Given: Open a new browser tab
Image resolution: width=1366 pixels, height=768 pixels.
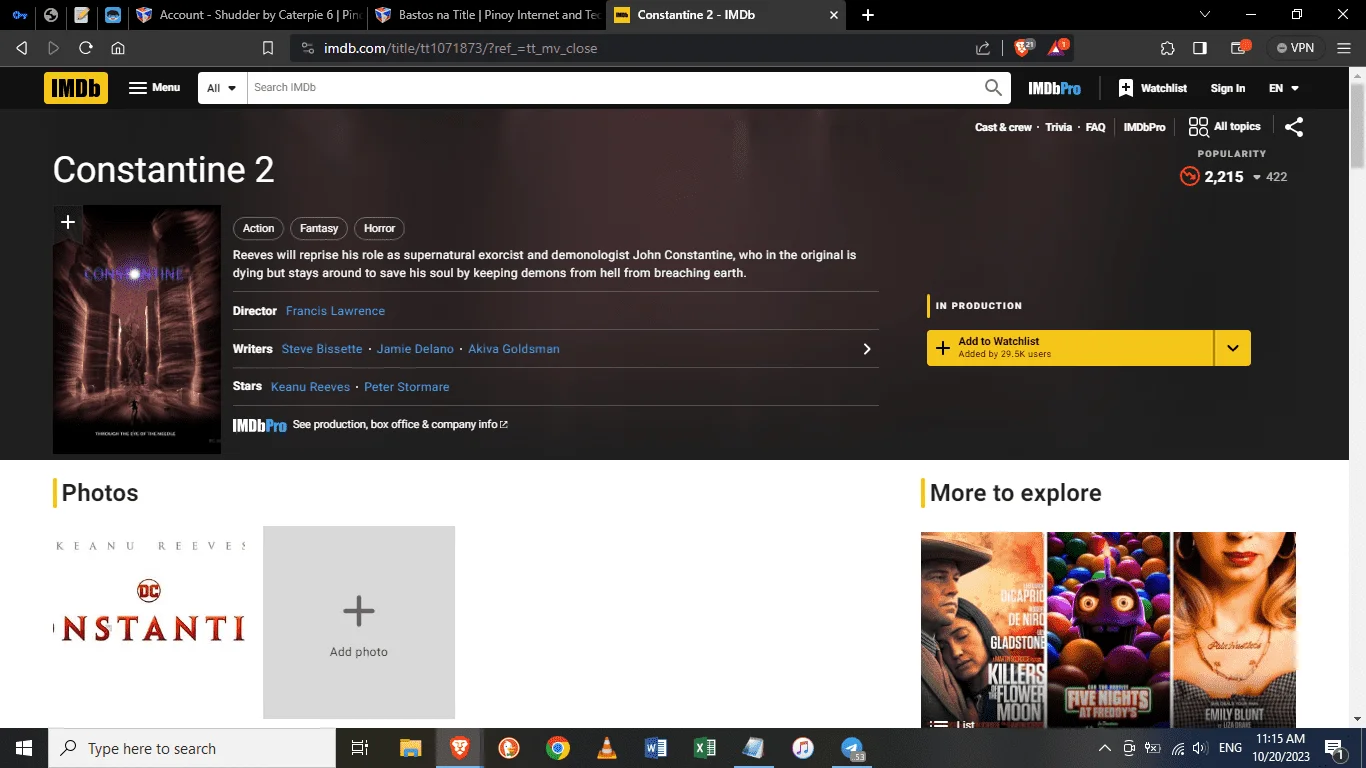Looking at the screenshot, I should (x=867, y=15).
